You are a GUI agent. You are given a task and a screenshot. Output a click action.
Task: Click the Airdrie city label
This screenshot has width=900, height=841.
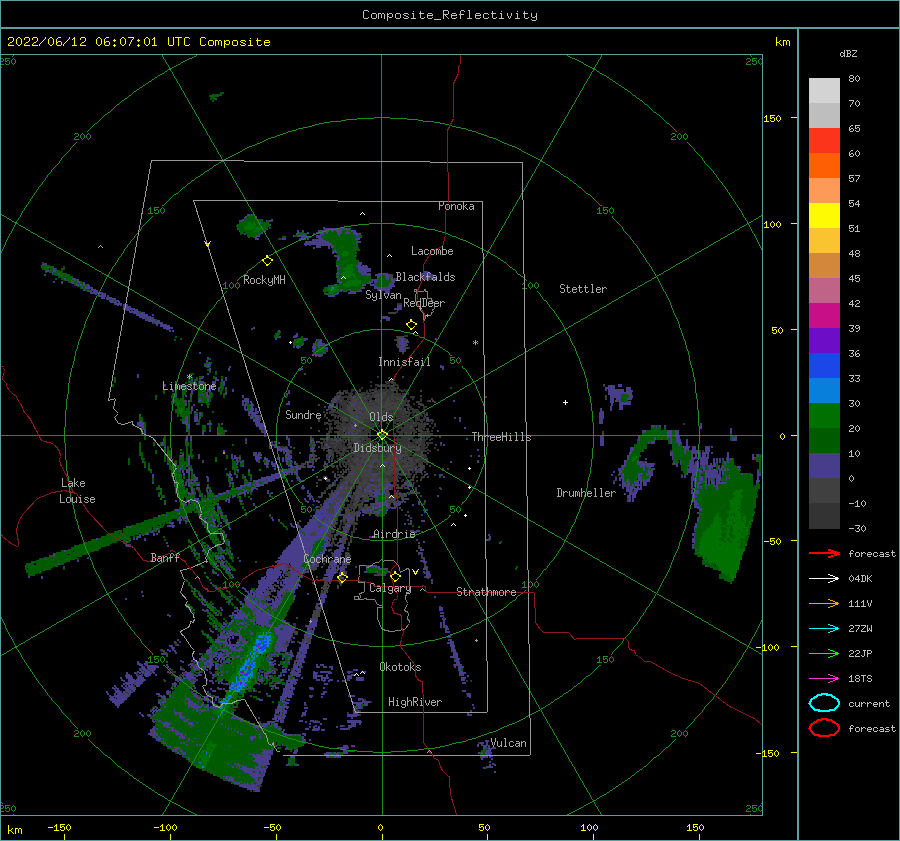pyautogui.click(x=394, y=534)
